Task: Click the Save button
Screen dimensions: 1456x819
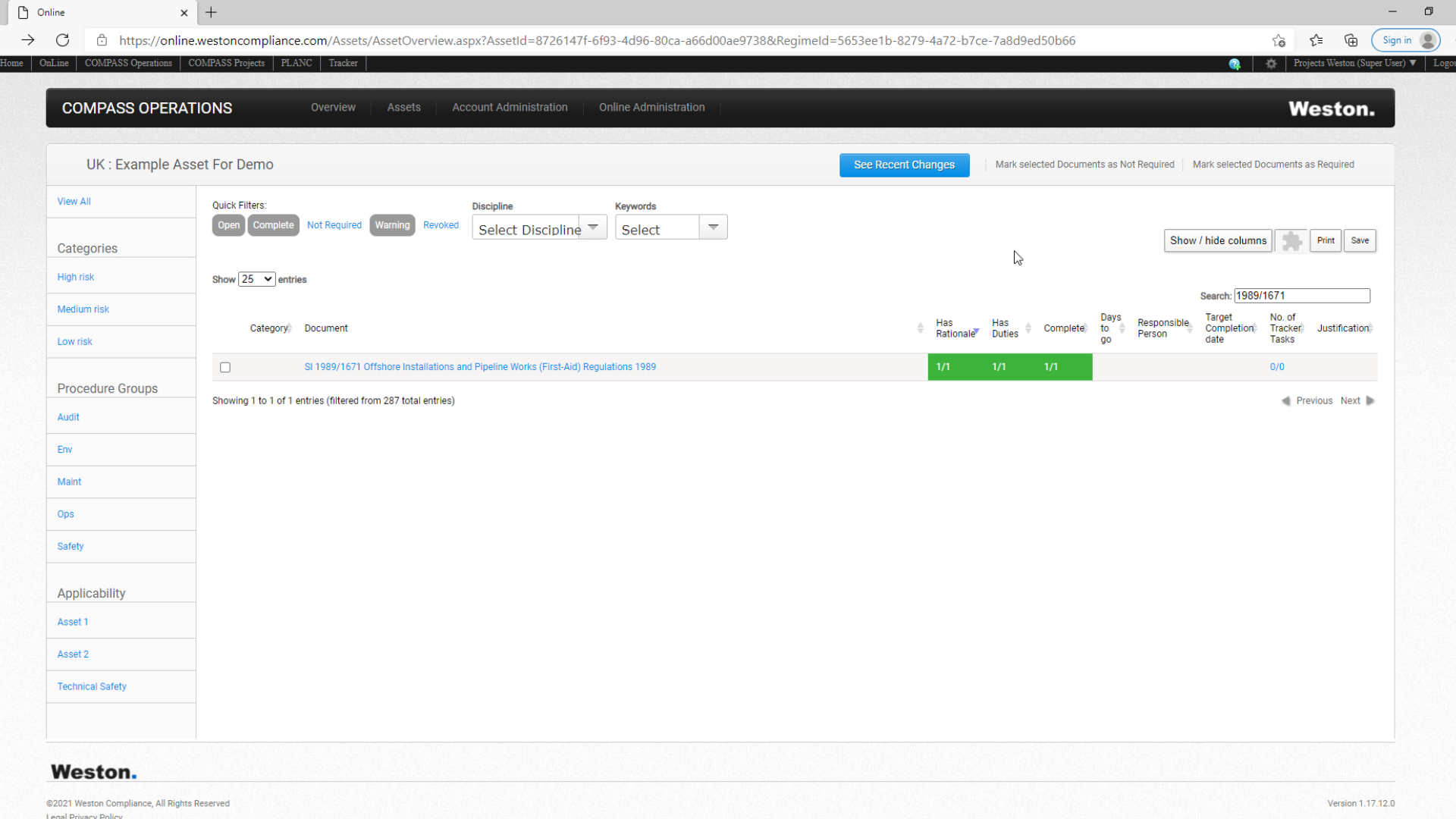Action: [x=1360, y=241]
